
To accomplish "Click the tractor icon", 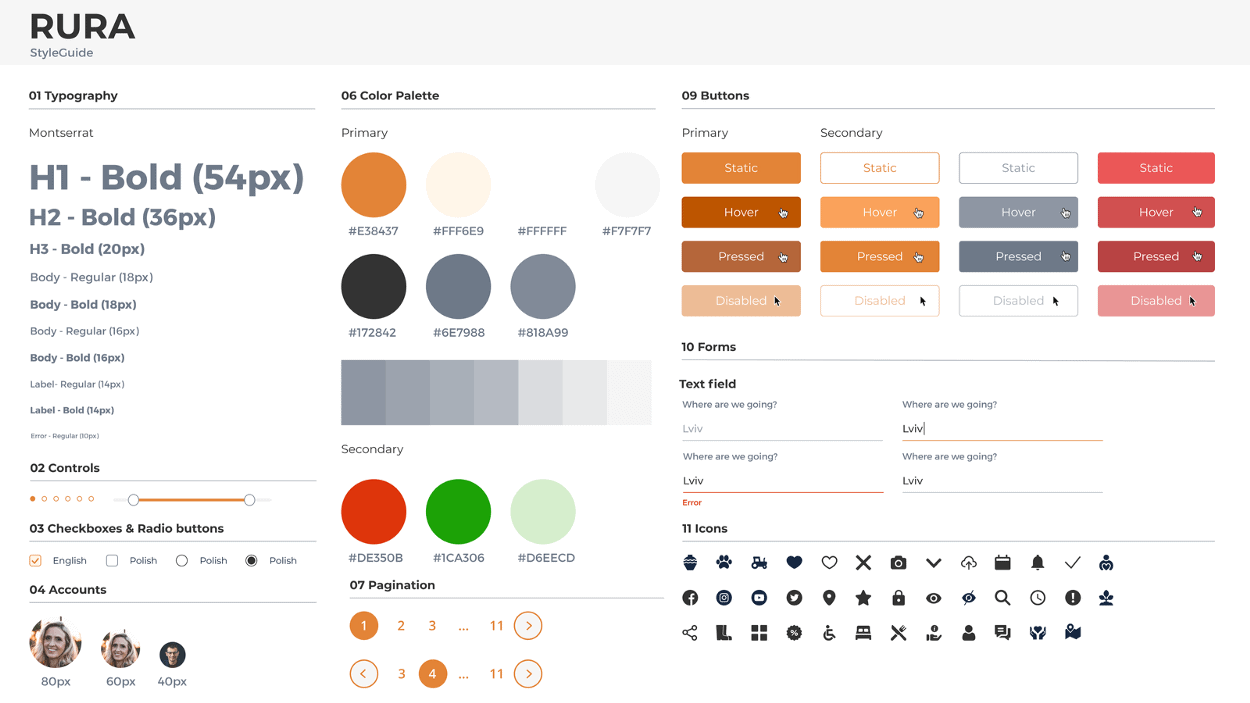I will 759,563.
